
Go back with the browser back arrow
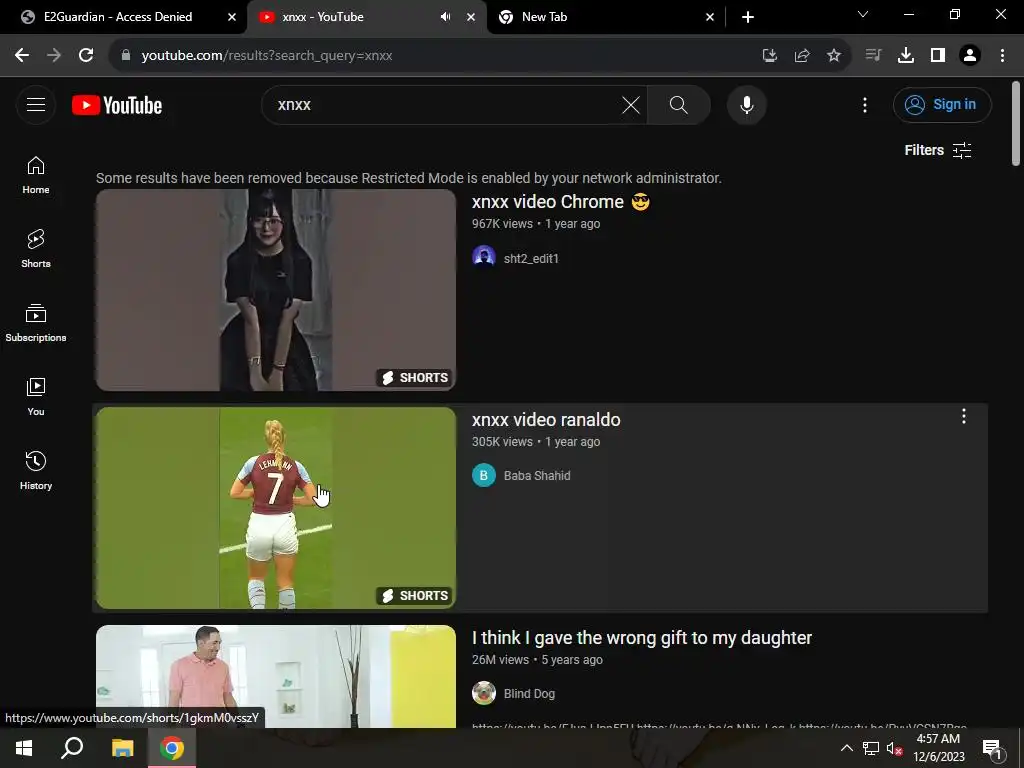(22, 55)
